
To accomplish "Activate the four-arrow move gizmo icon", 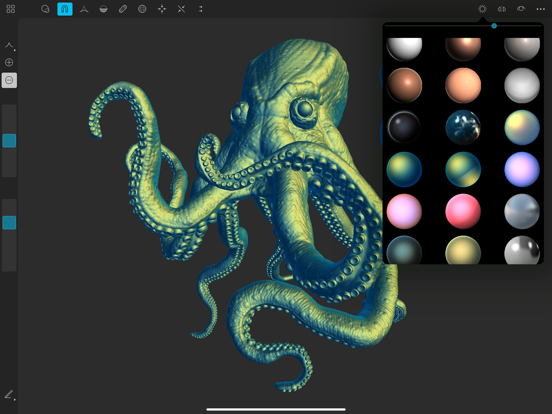I will click(162, 9).
